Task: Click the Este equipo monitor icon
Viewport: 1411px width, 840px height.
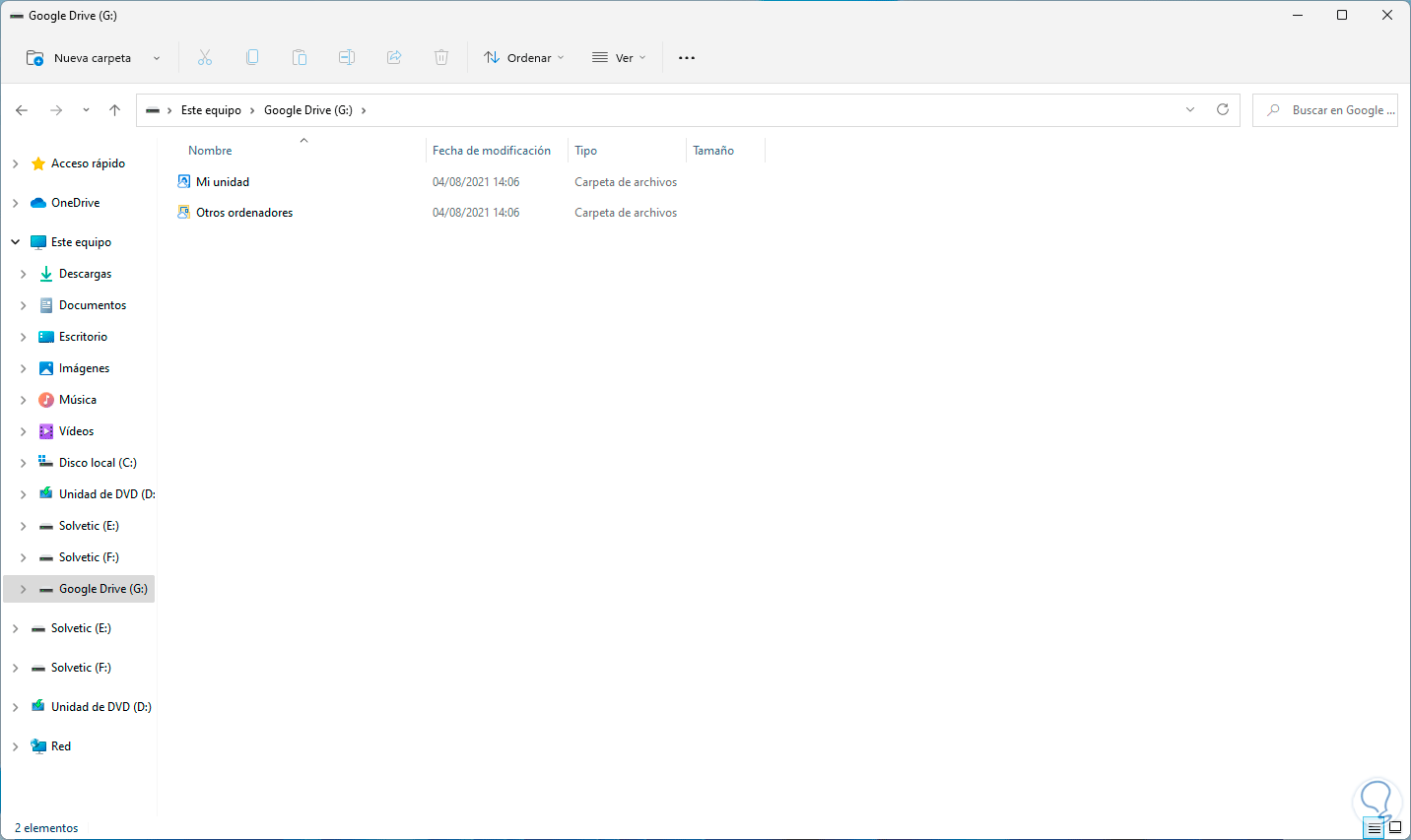Action: pyautogui.click(x=38, y=242)
